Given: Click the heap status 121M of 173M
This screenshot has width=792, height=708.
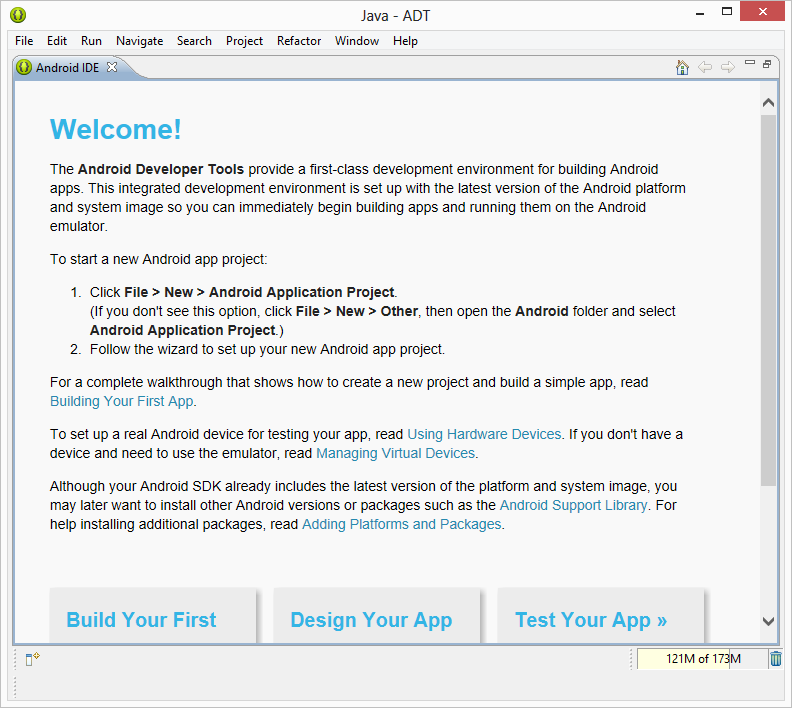Looking at the screenshot, I should point(703,659).
